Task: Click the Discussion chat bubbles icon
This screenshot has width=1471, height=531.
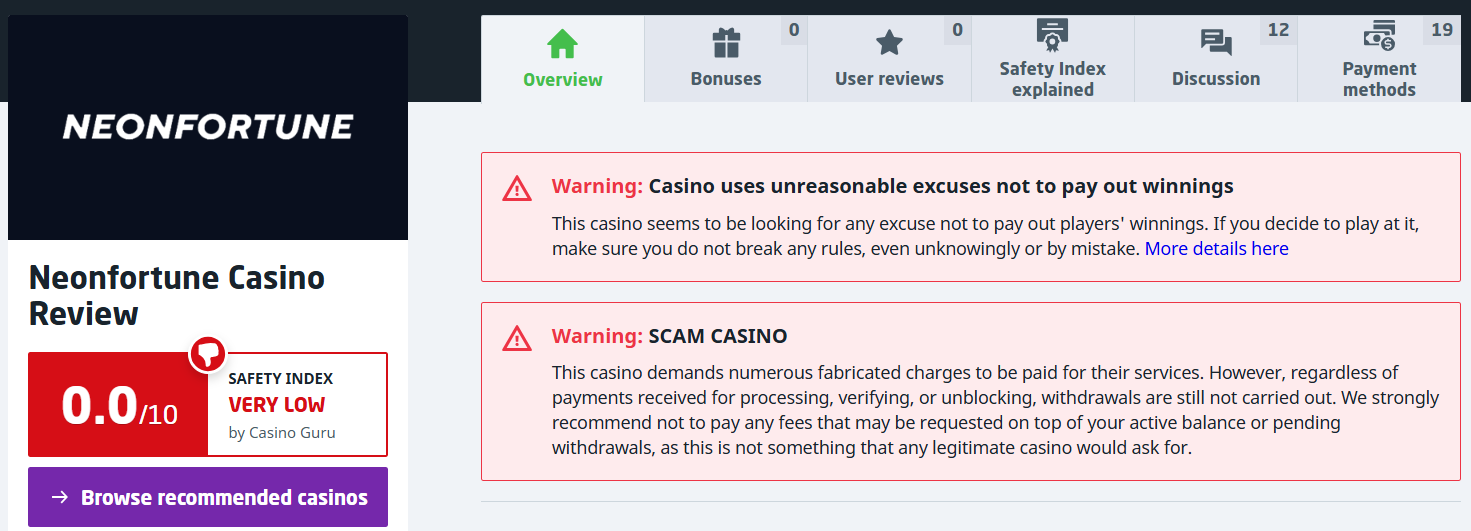Action: click(x=1216, y=43)
